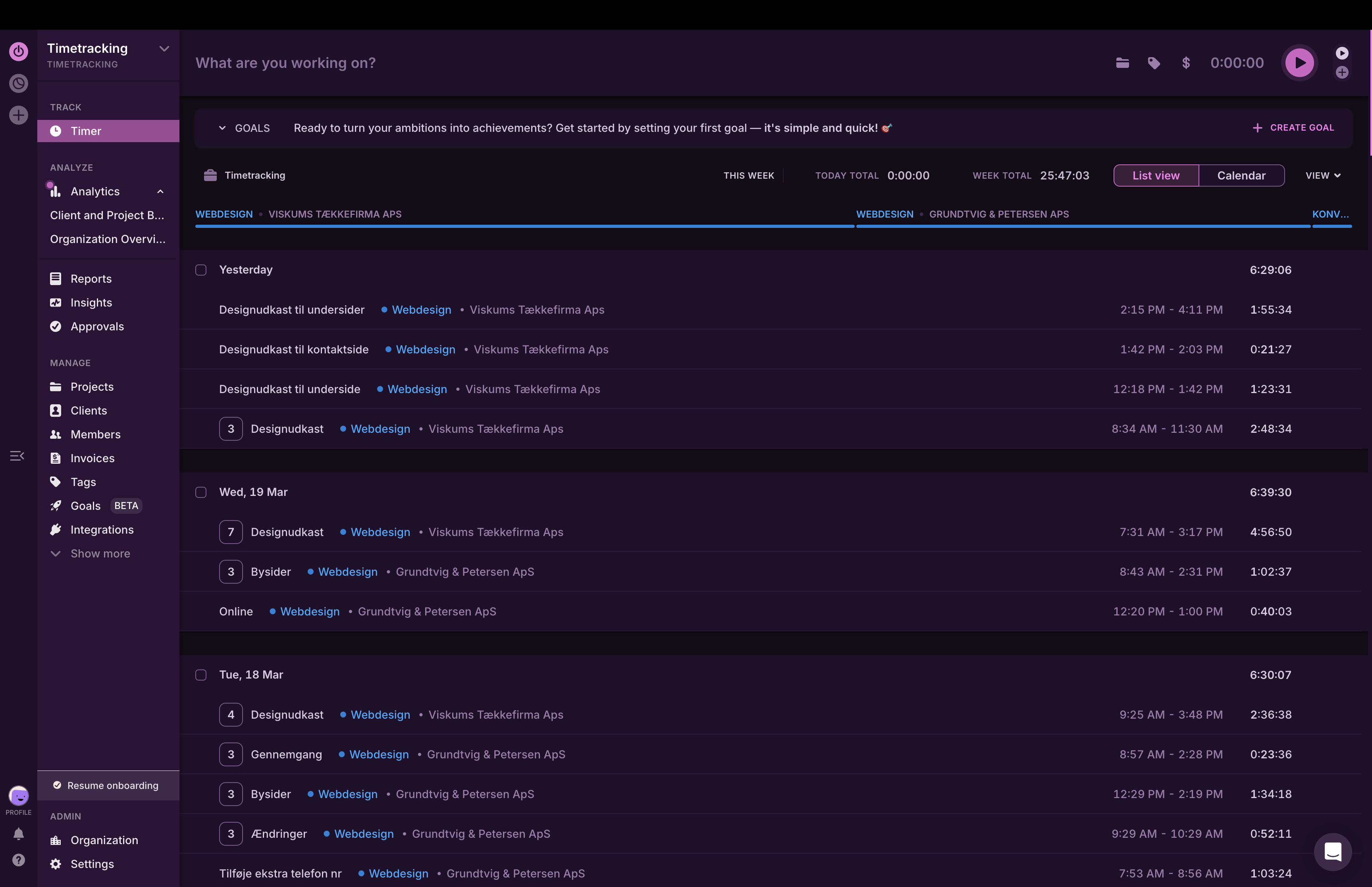Click Show more in the Manage section

(100, 553)
